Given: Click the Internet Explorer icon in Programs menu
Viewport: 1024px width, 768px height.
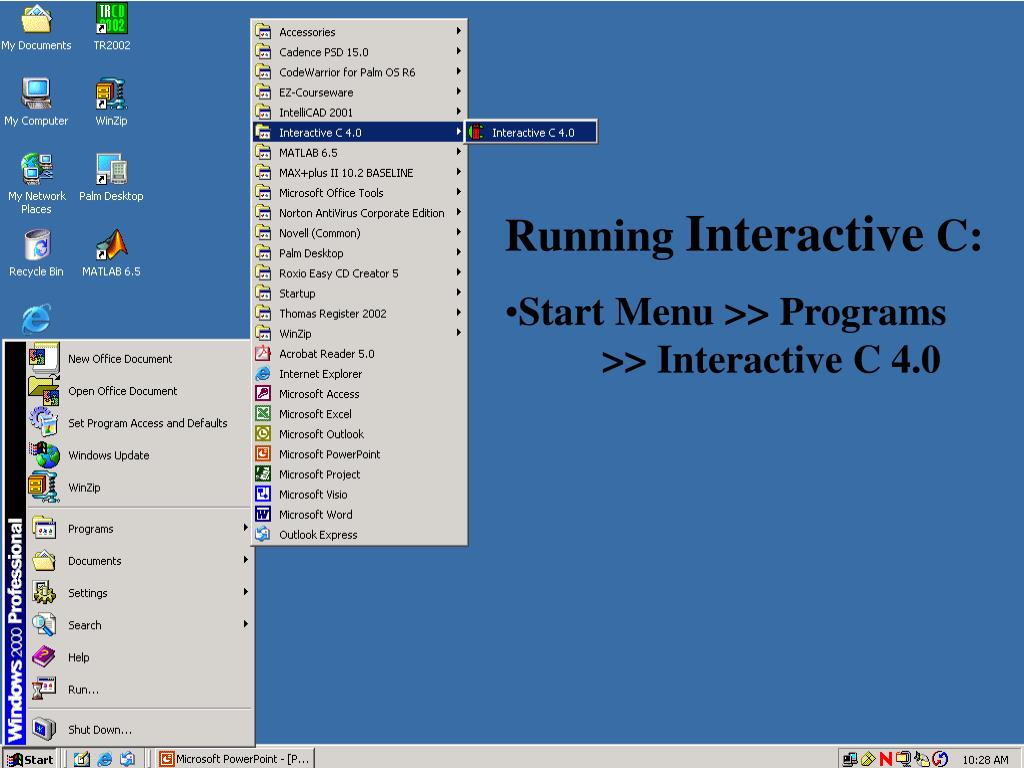Looking at the screenshot, I should [x=263, y=374].
